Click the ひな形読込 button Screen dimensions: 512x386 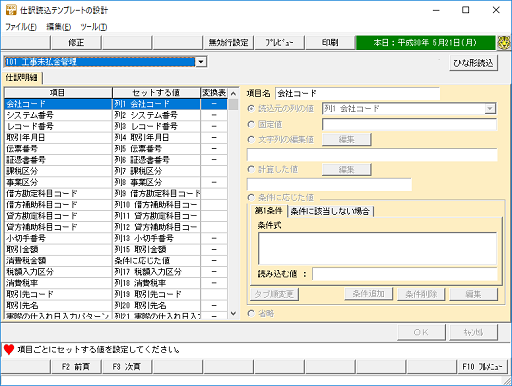(x=473, y=63)
